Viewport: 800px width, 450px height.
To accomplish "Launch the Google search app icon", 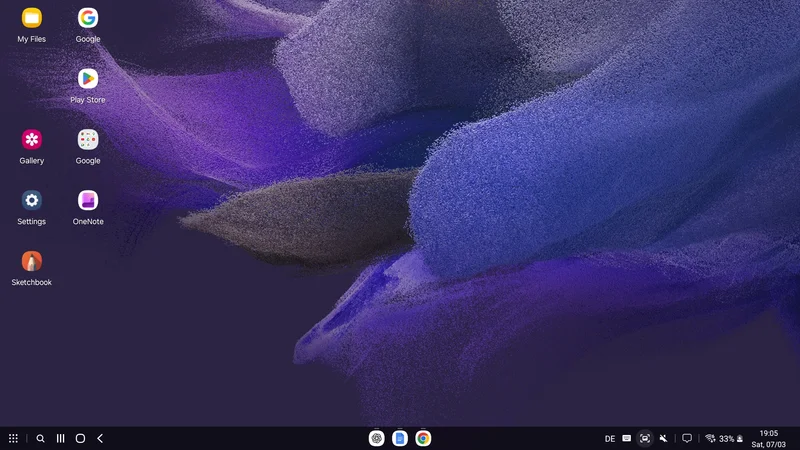I will 88,19.
